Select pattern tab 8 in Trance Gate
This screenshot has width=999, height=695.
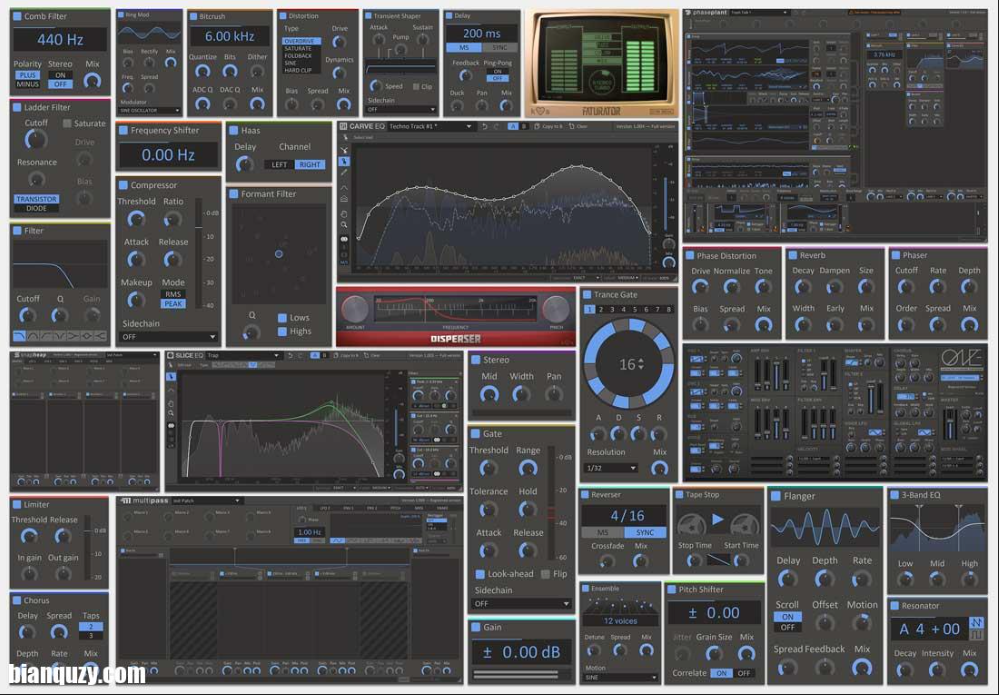point(668,310)
